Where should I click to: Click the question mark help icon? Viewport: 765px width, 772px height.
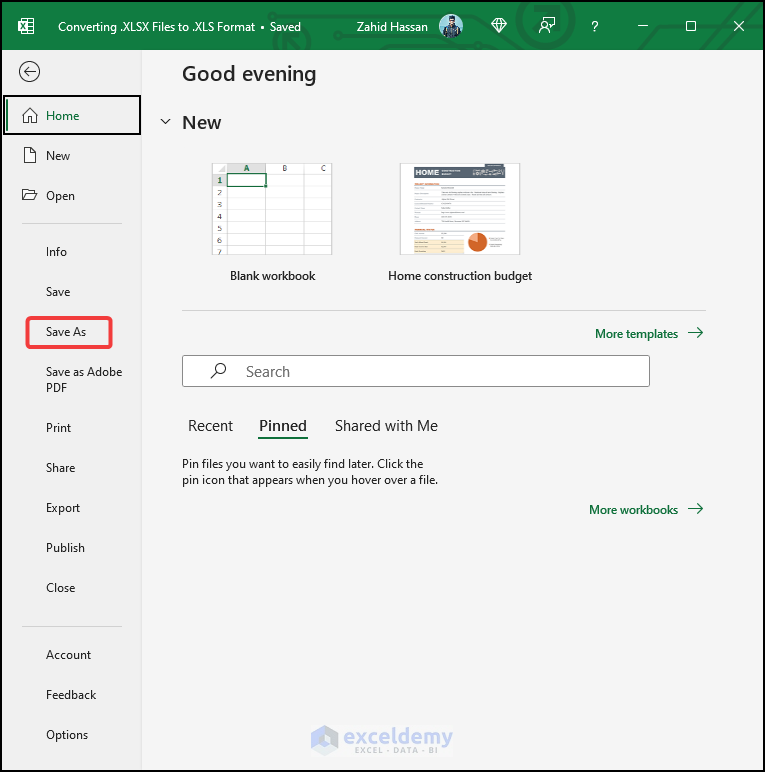click(595, 26)
